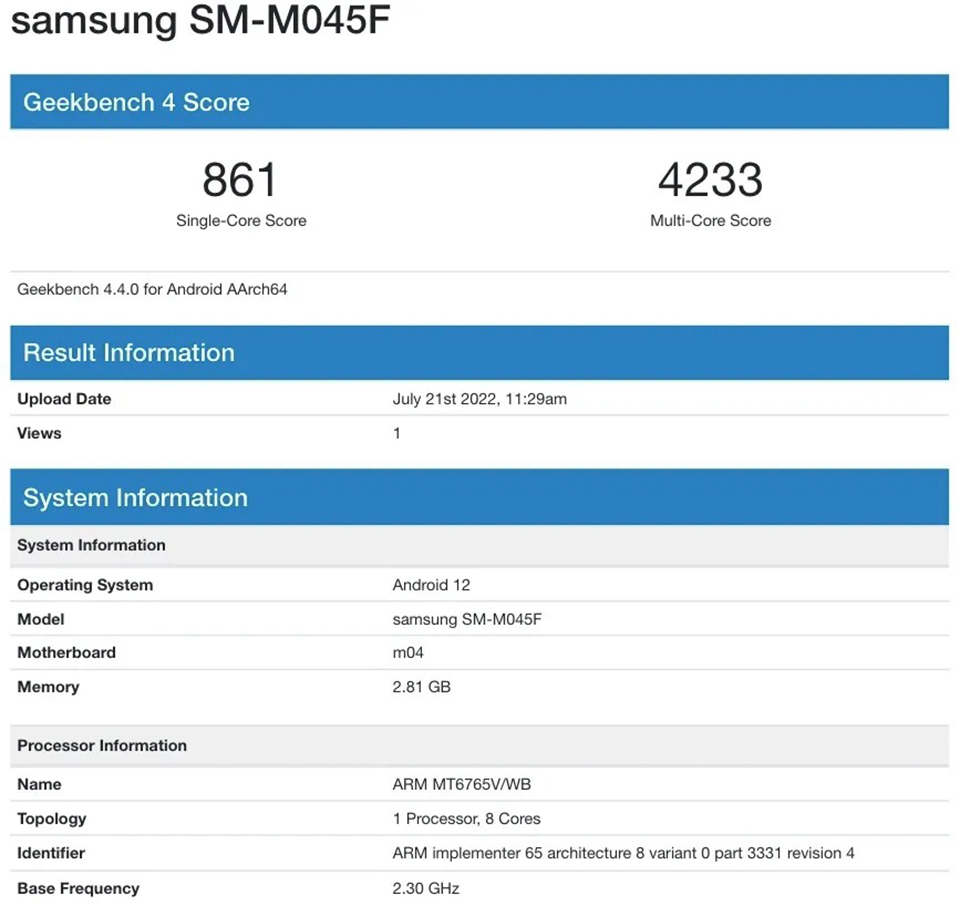This screenshot has width=960, height=906.
Task: Click the Upload Date row label
Action: pyautogui.click(x=63, y=399)
